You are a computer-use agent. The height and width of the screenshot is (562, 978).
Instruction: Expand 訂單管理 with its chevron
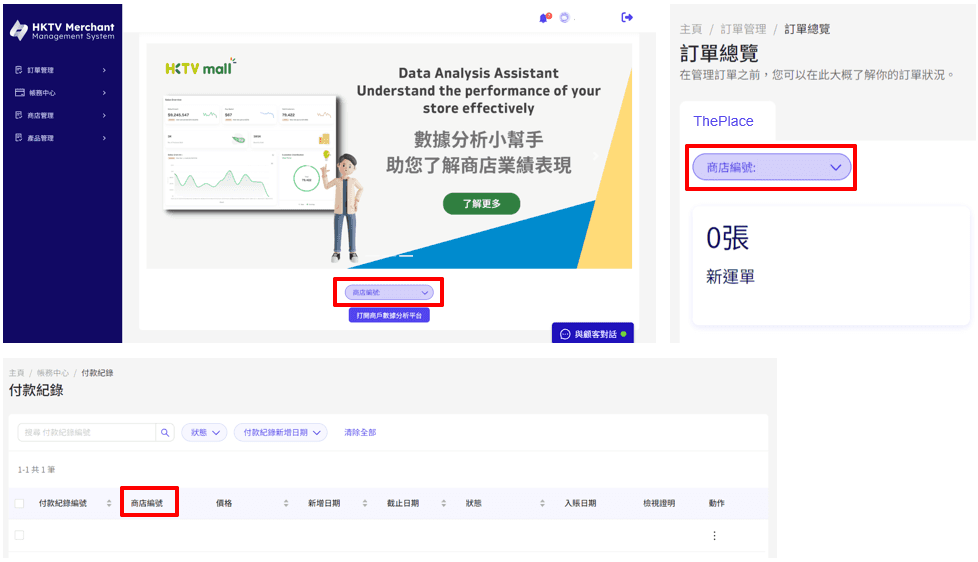(104, 70)
